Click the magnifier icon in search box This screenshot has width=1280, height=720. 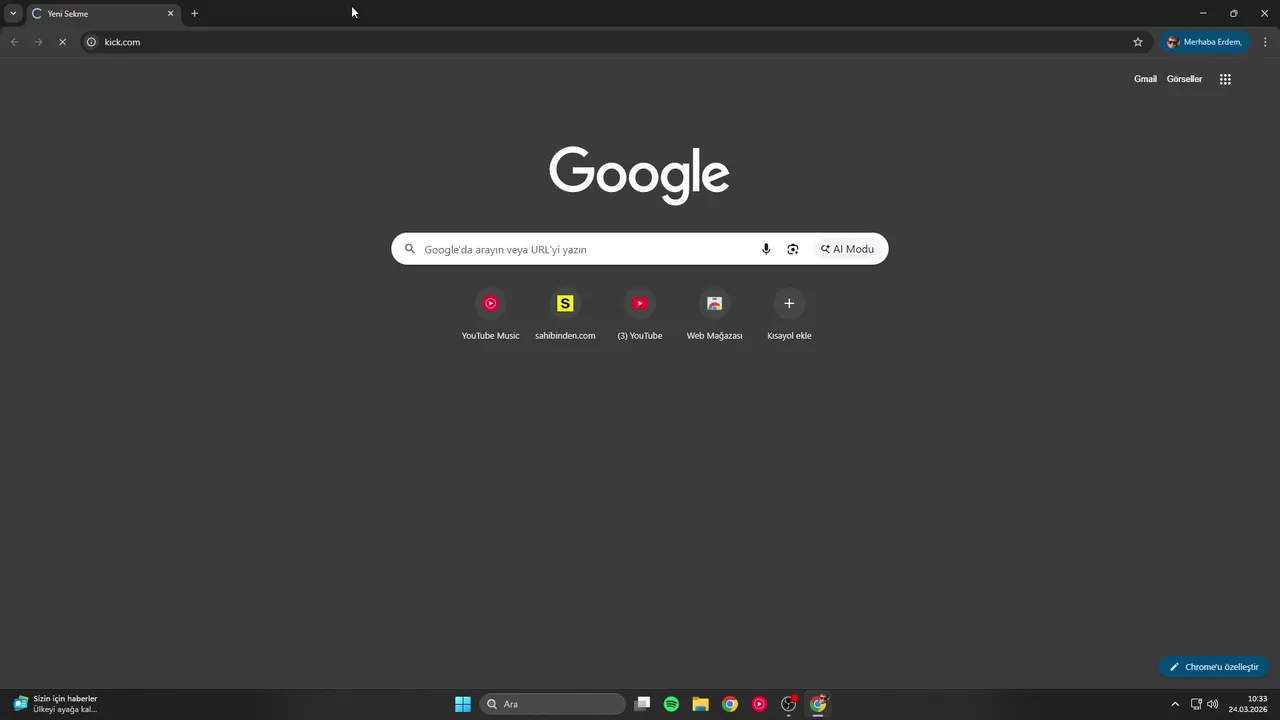[x=410, y=249]
